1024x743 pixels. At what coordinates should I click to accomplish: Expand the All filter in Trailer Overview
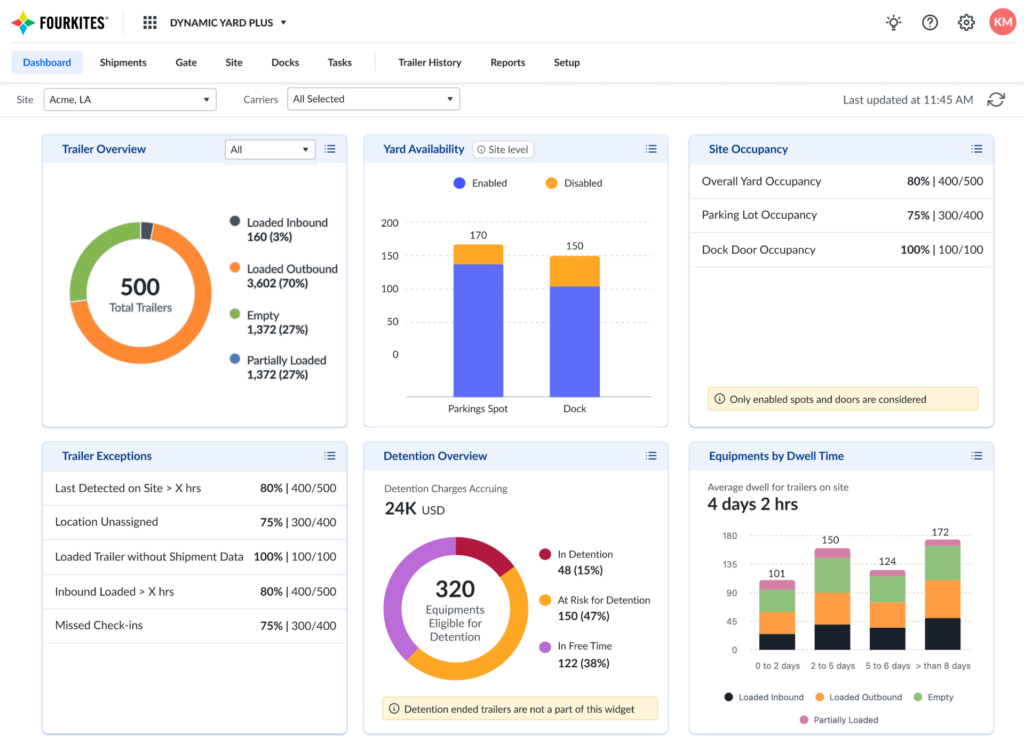[269, 148]
